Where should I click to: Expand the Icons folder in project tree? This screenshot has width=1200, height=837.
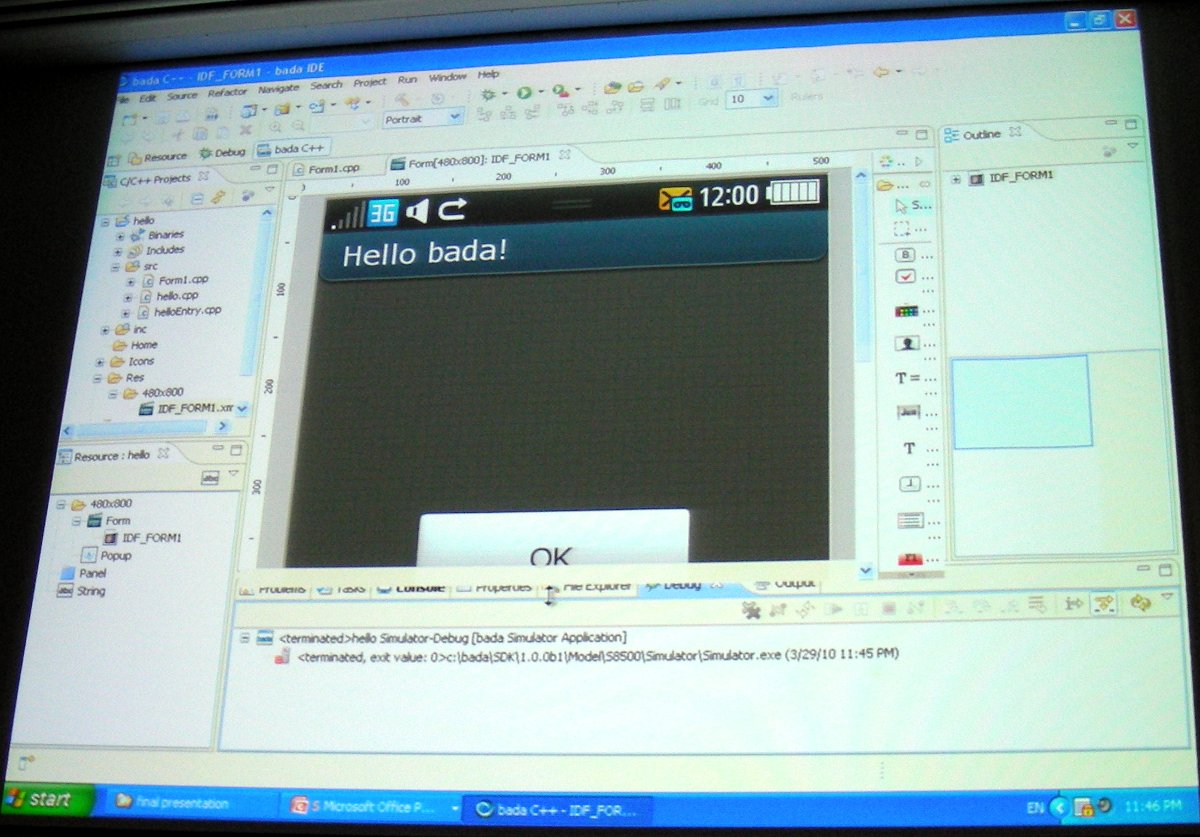click(101, 362)
